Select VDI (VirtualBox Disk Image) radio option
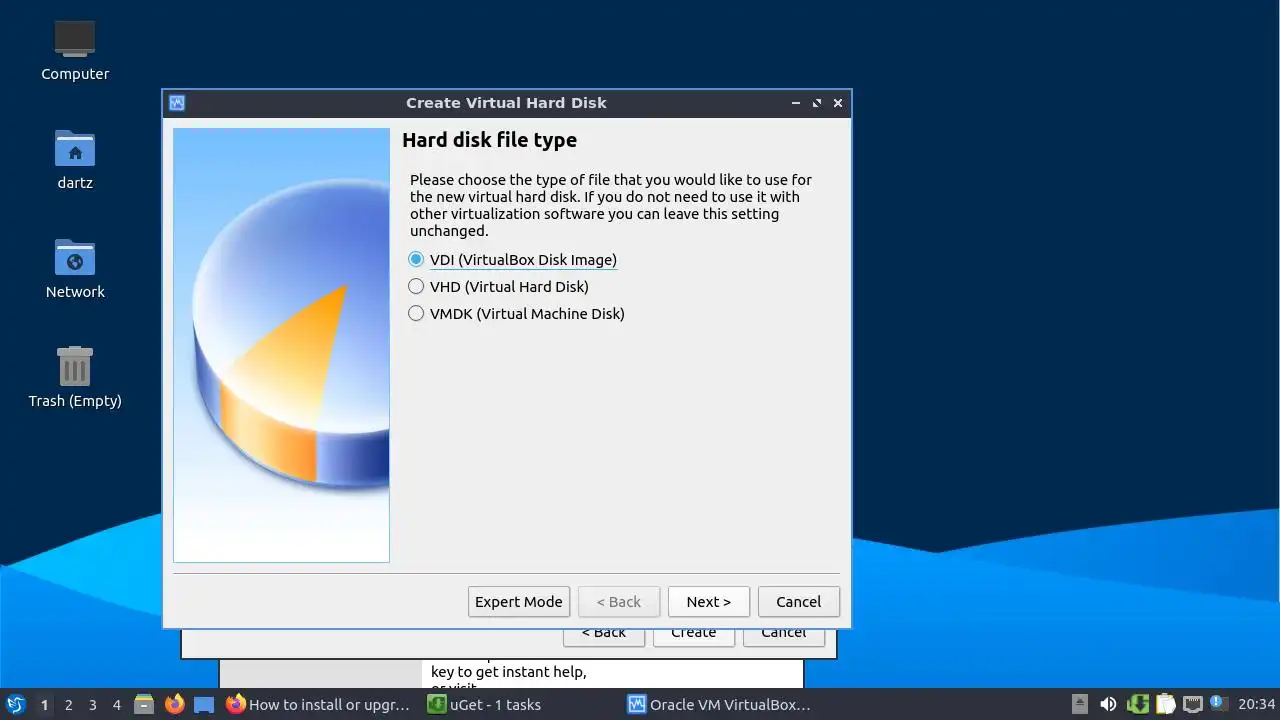 coord(513,260)
